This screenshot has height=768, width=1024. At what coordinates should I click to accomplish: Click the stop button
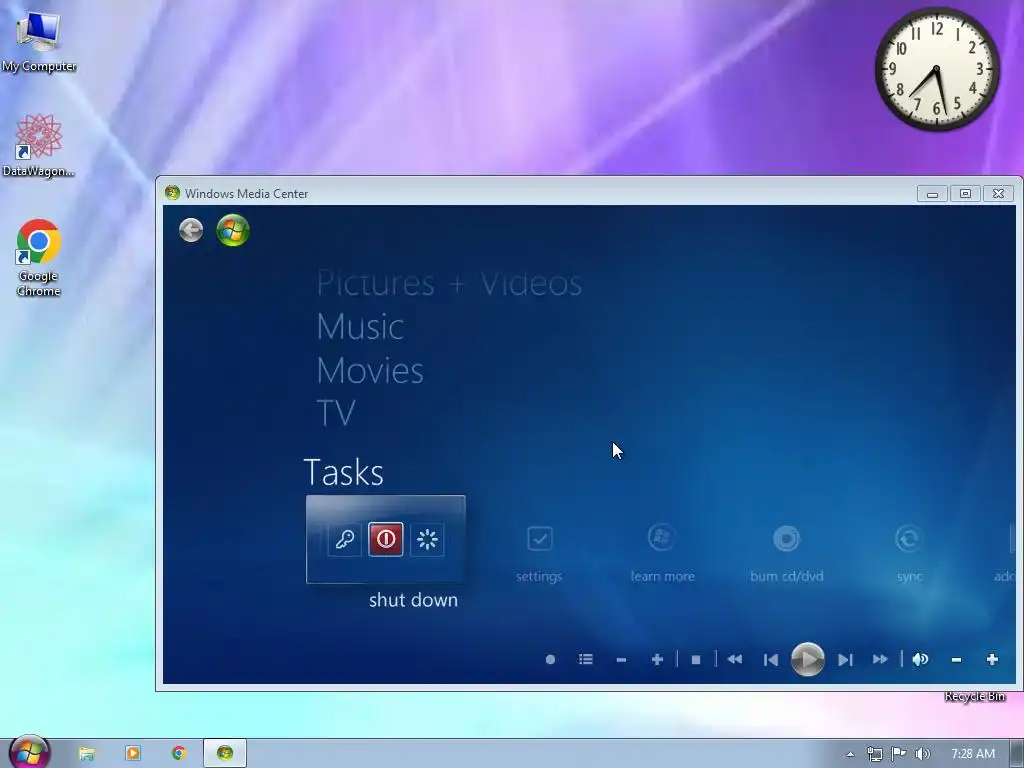click(x=696, y=660)
